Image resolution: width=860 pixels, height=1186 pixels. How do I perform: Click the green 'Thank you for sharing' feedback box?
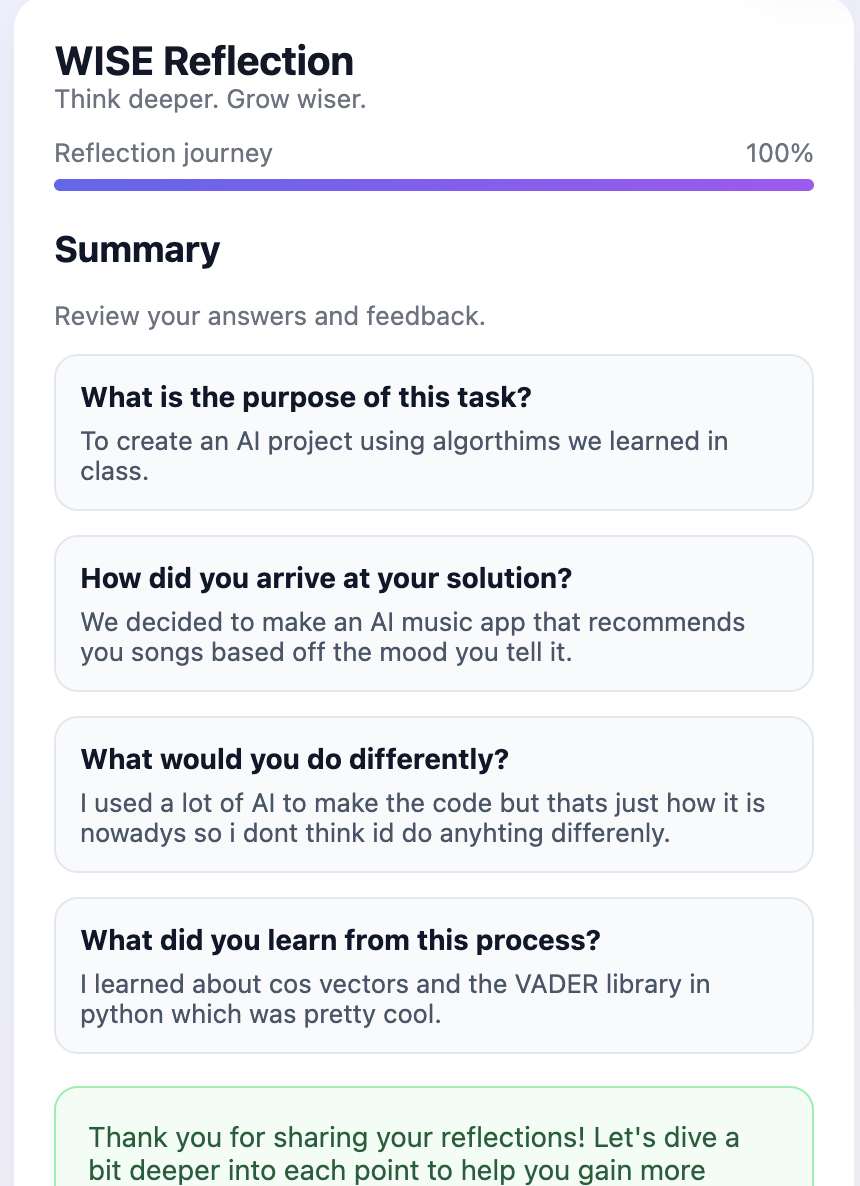click(433, 1140)
